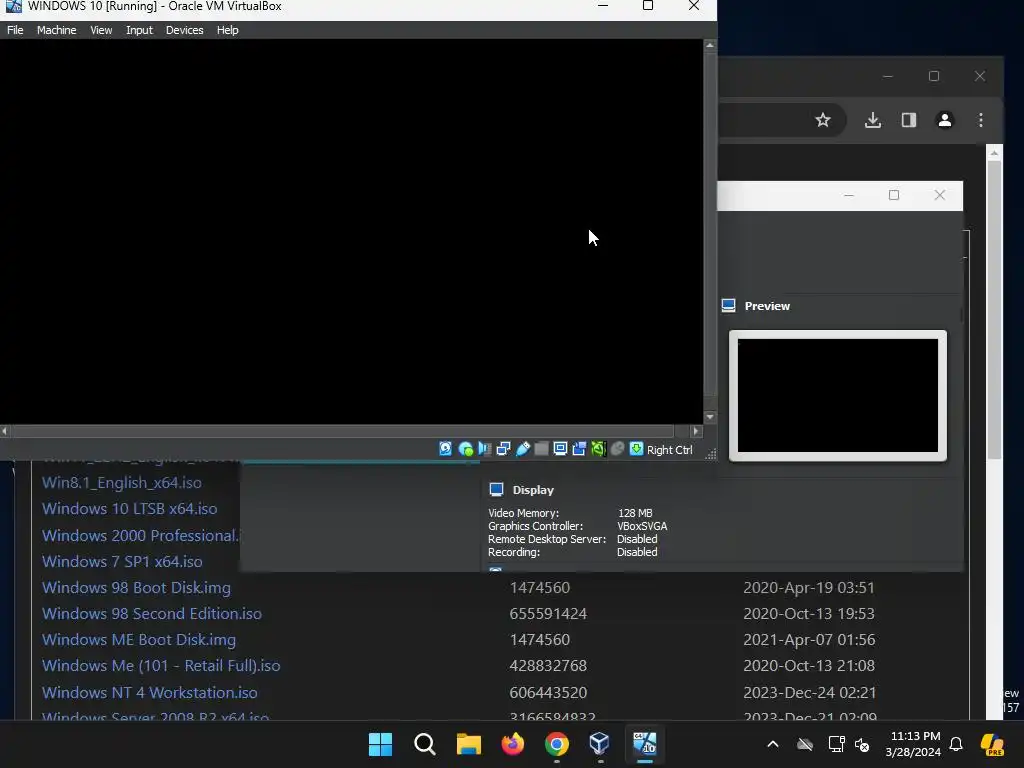Switch to Google Chrome on taskbar

click(x=556, y=744)
